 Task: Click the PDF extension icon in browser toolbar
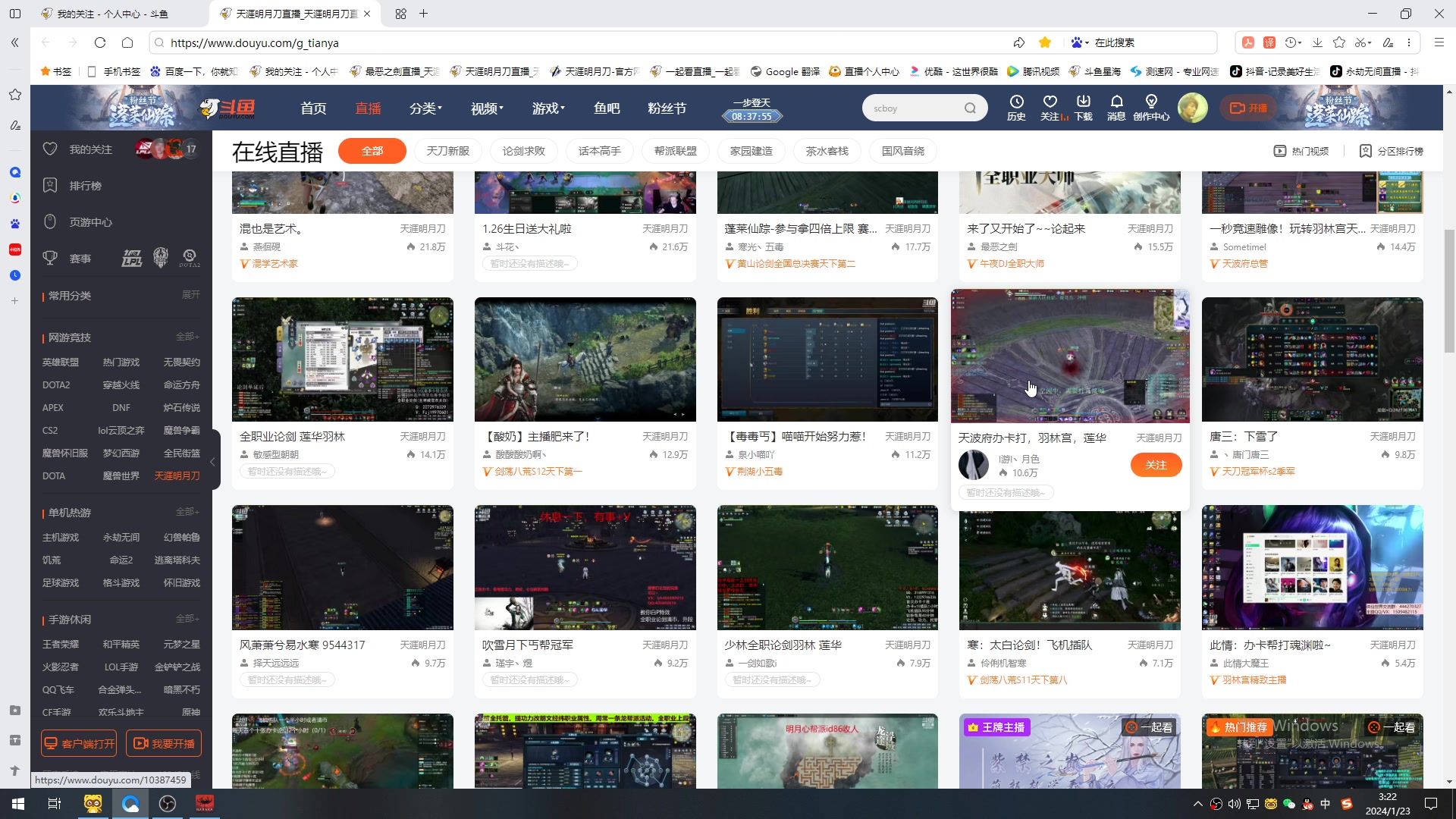[x=1248, y=42]
